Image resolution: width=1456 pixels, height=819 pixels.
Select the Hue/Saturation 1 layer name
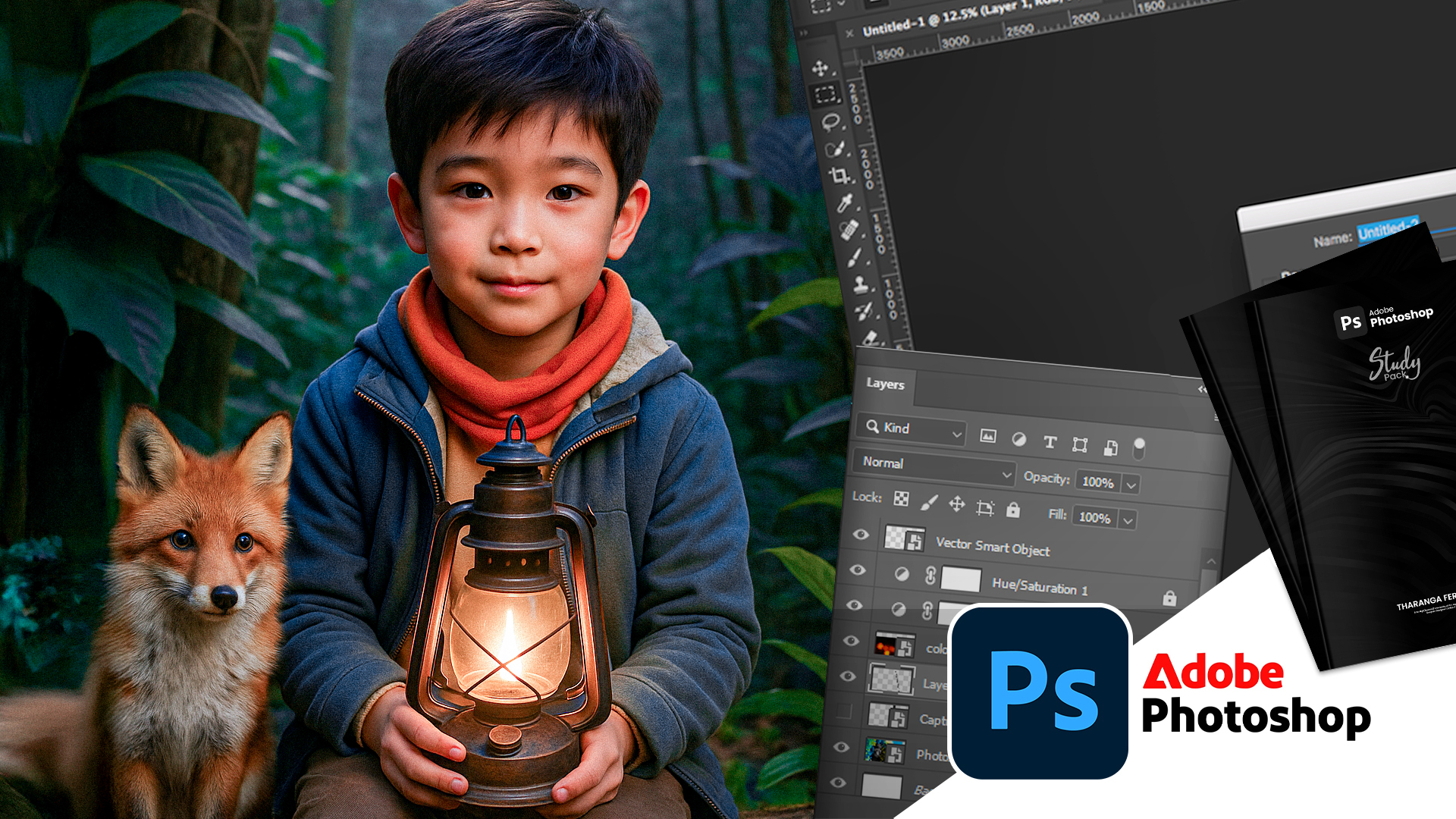1040,586
